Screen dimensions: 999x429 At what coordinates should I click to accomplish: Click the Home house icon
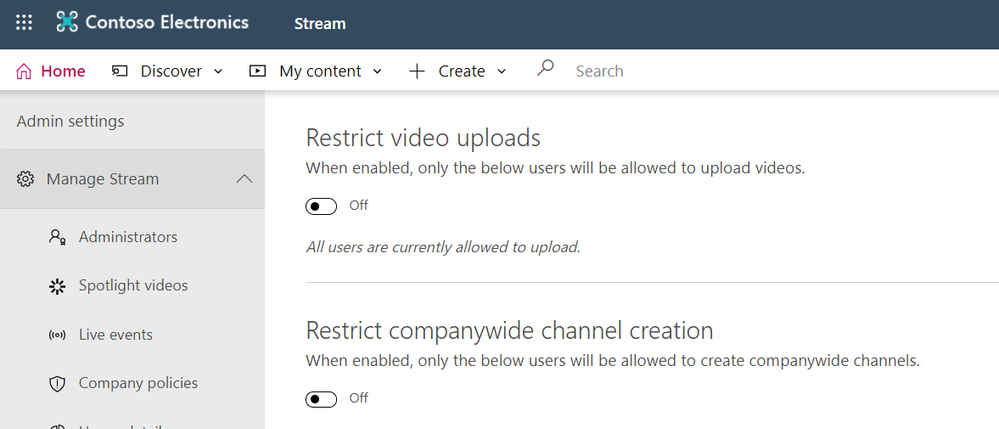coord(24,71)
